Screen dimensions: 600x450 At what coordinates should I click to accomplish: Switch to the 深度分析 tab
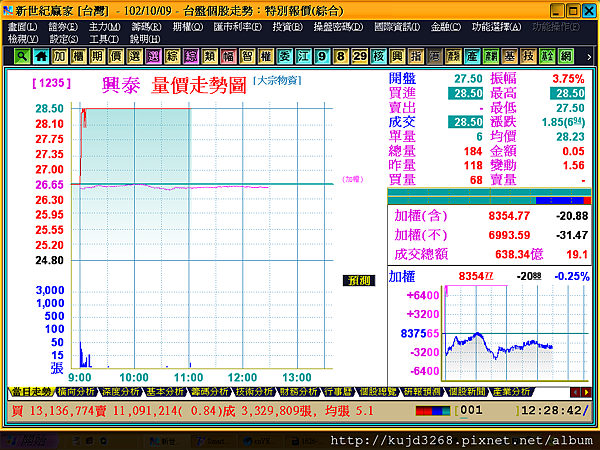(x=121, y=391)
